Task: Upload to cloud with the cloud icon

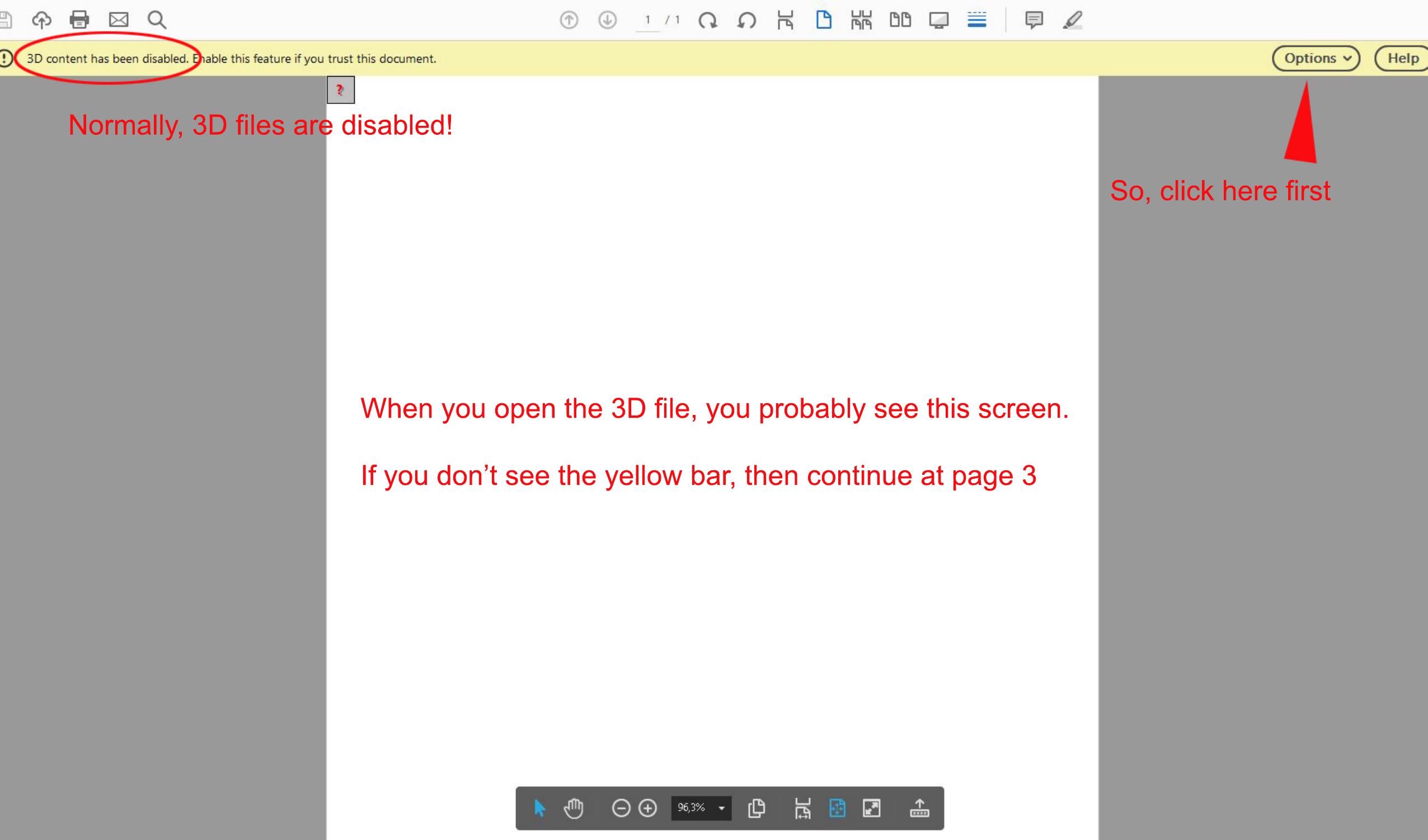Action: coord(41,20)
